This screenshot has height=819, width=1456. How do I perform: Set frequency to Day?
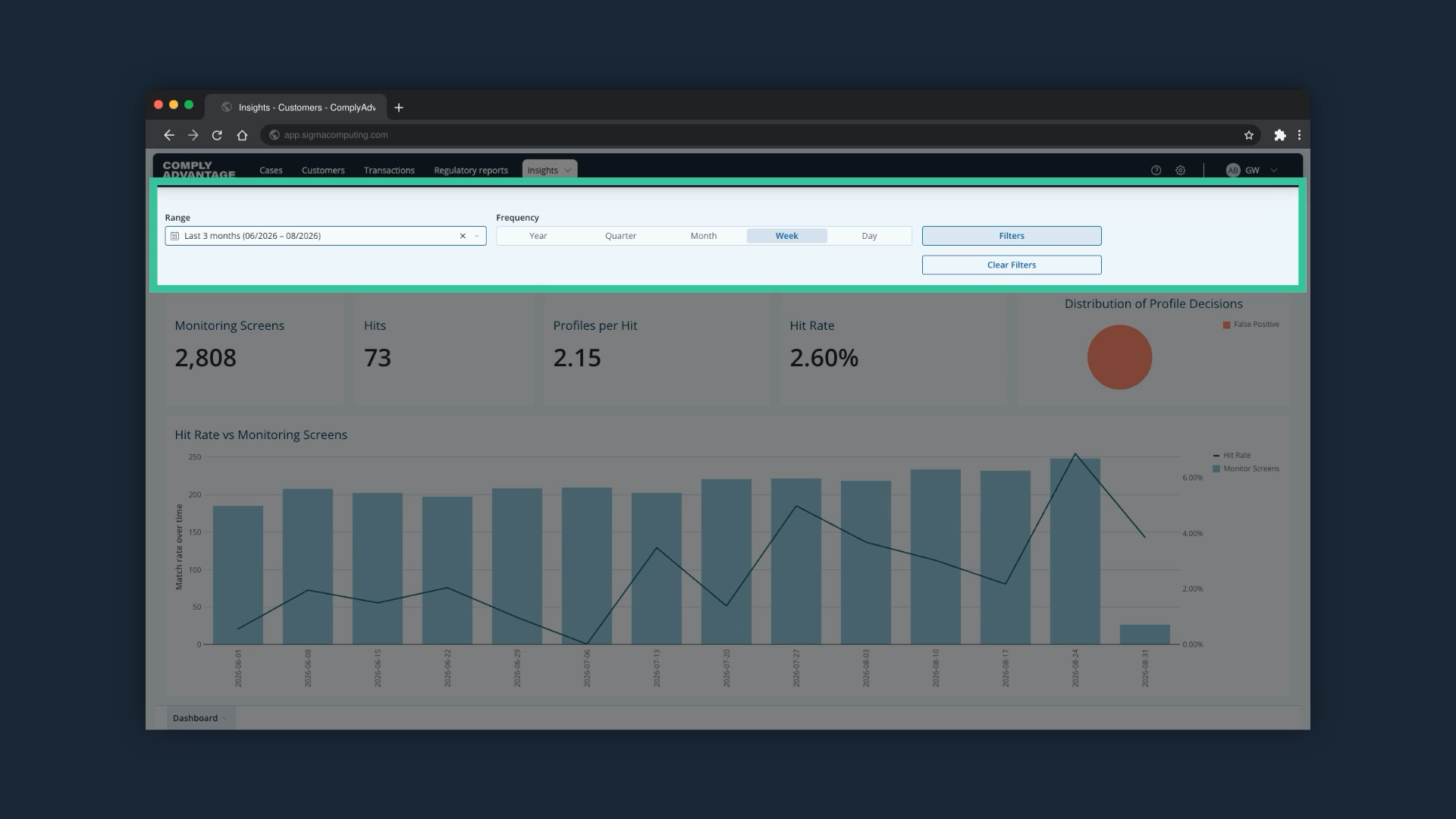[x=869, y=236]
